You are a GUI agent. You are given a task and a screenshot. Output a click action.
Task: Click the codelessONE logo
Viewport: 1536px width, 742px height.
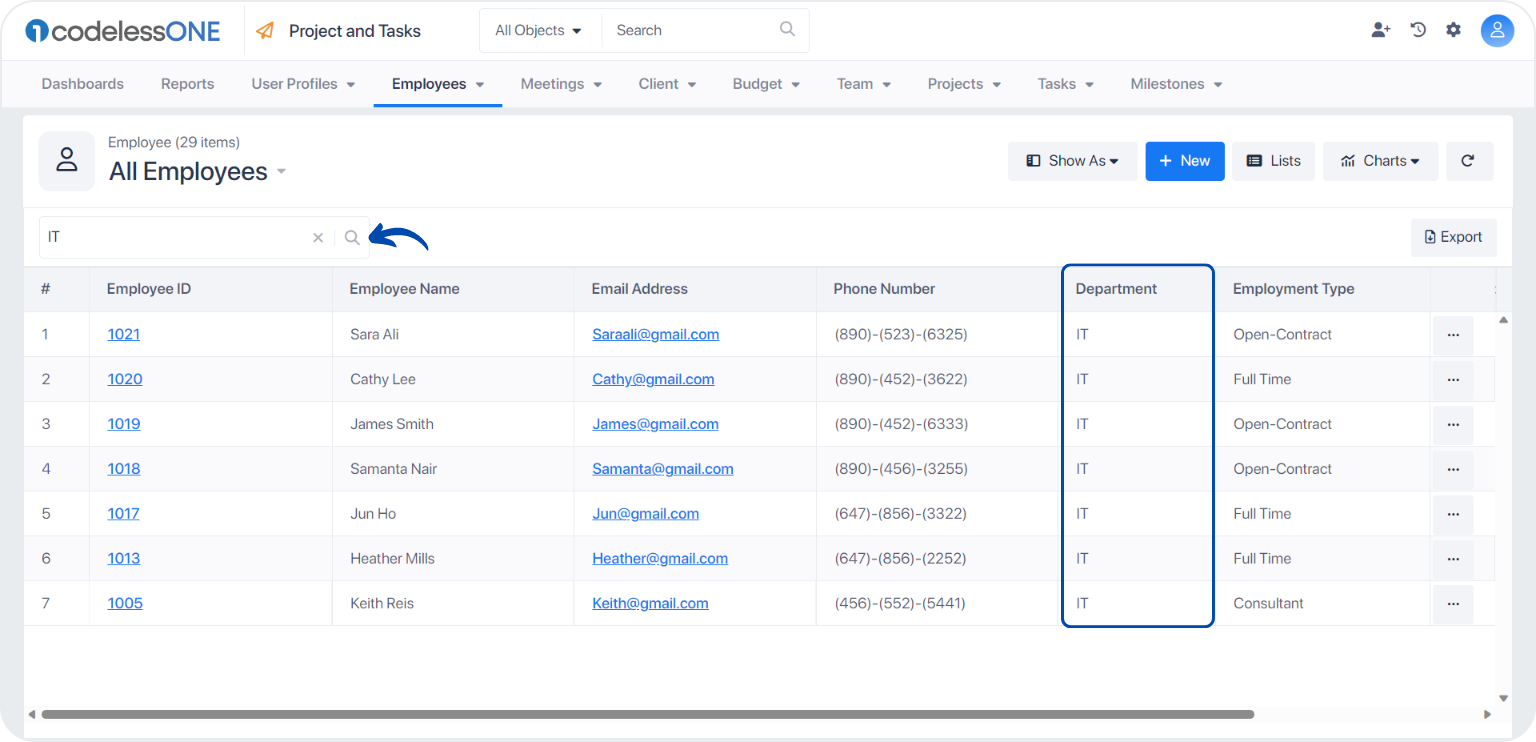[x=123, y=31]
